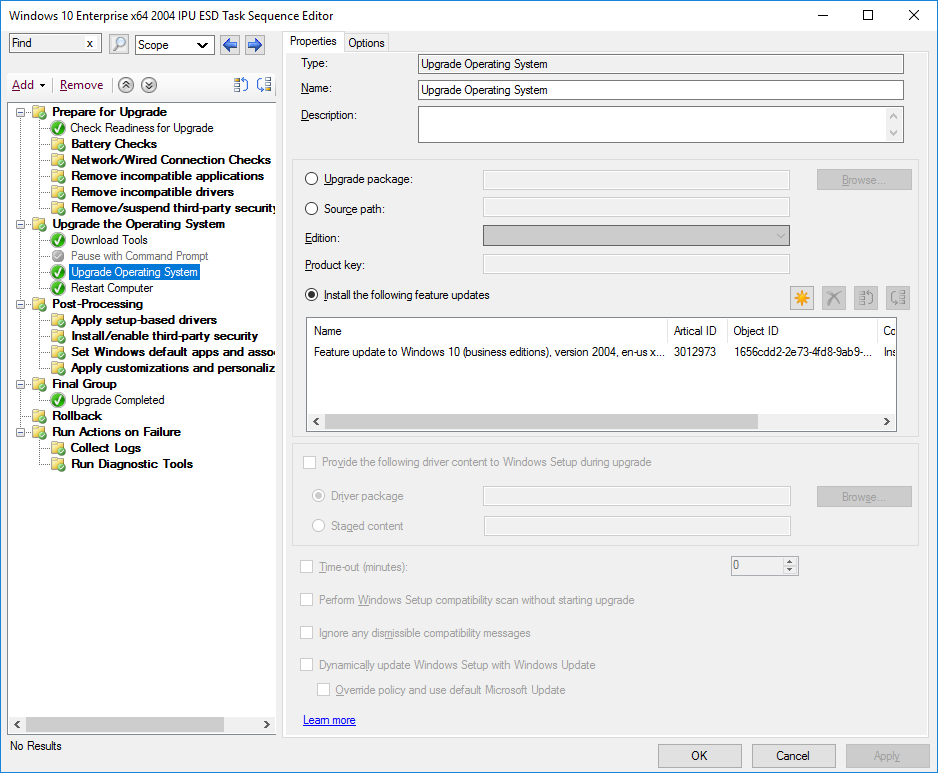Move the step up with the double-chevron up icon
Viewport: 938px width, 773px height.
[x=126, y=85]
